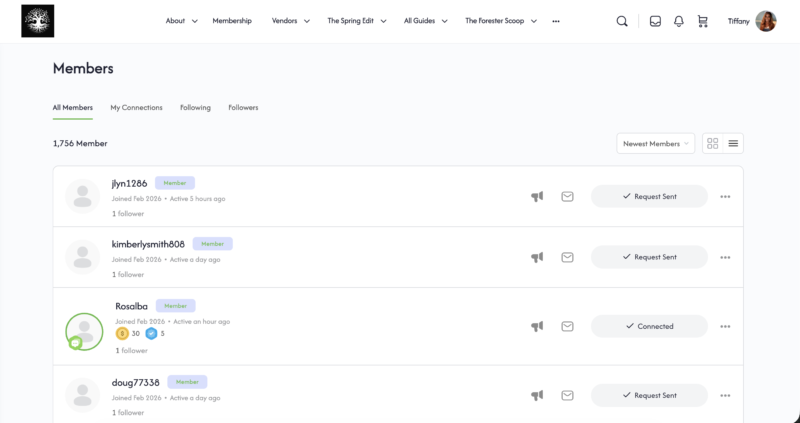
Task: Open more options for kimberlysmith808
Action: 725,257
